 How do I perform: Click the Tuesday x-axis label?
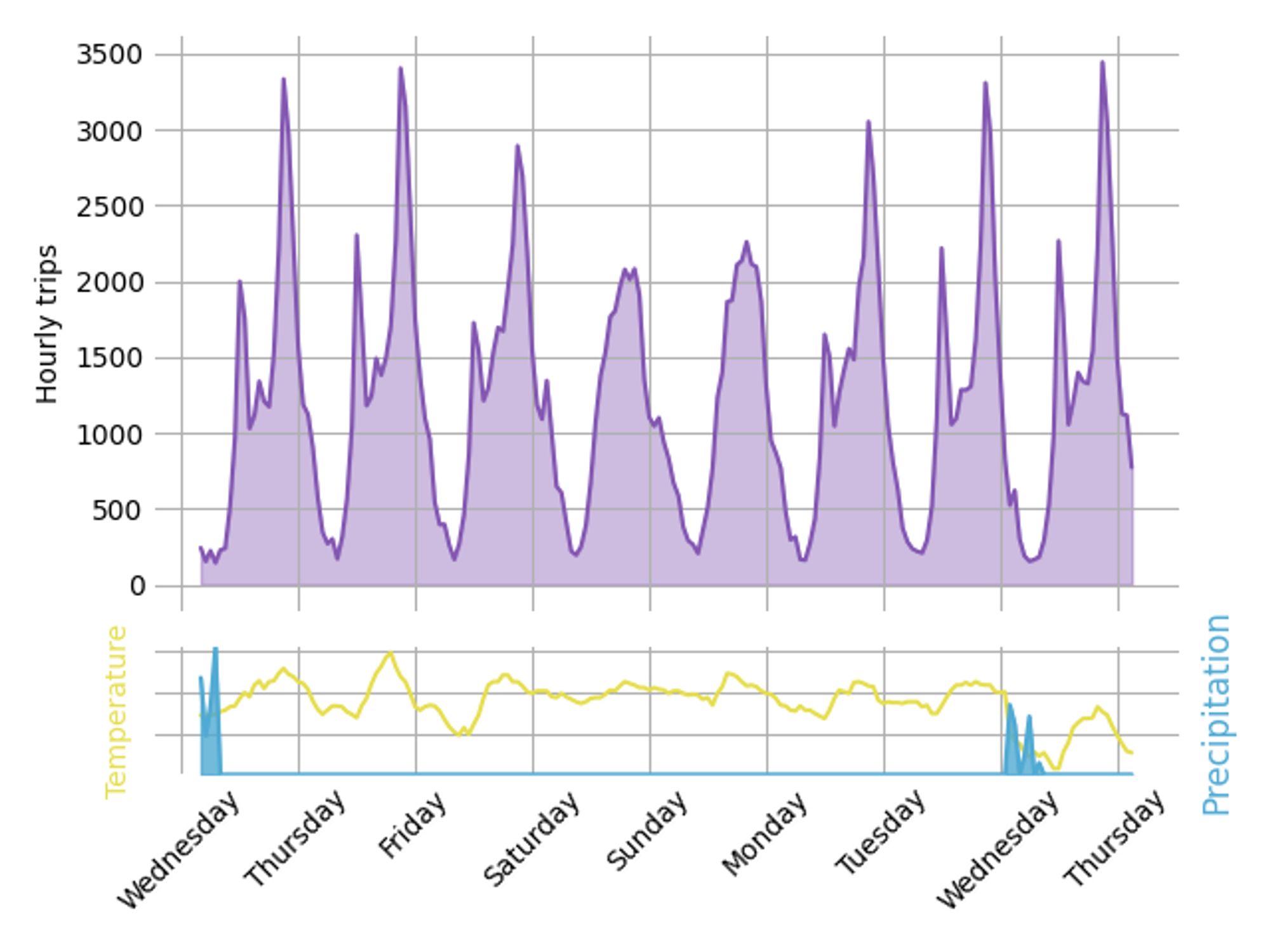coord(881,833)
